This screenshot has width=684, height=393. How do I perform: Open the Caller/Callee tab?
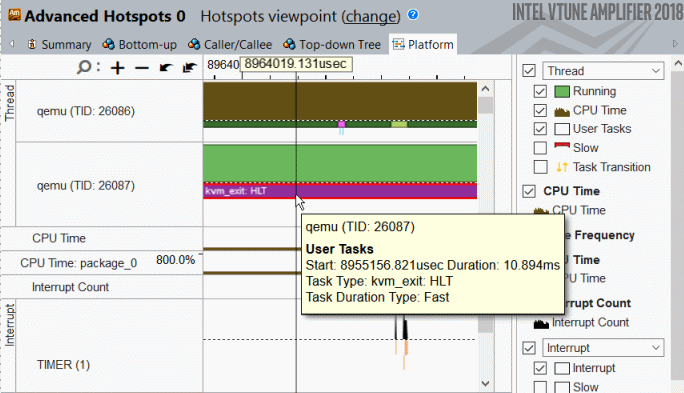click(230, 44)
